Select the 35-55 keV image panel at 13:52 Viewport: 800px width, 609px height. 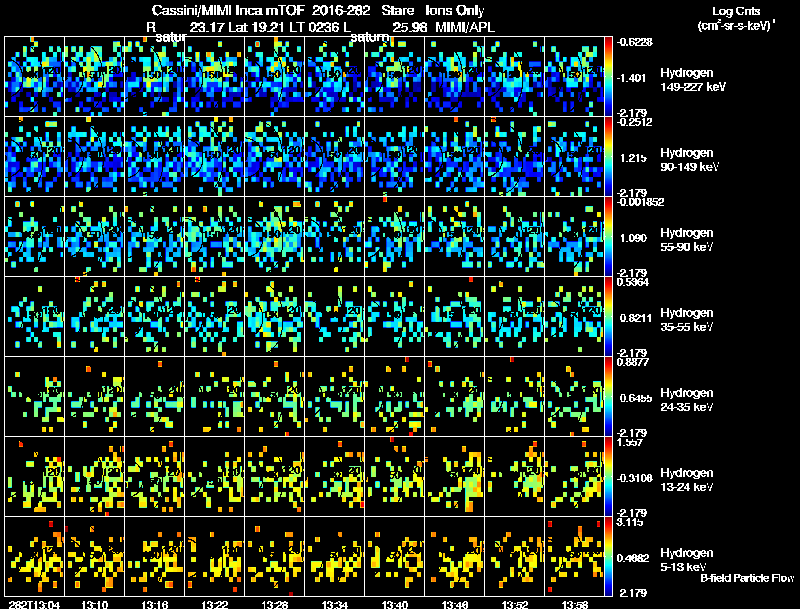pos(515,317)
